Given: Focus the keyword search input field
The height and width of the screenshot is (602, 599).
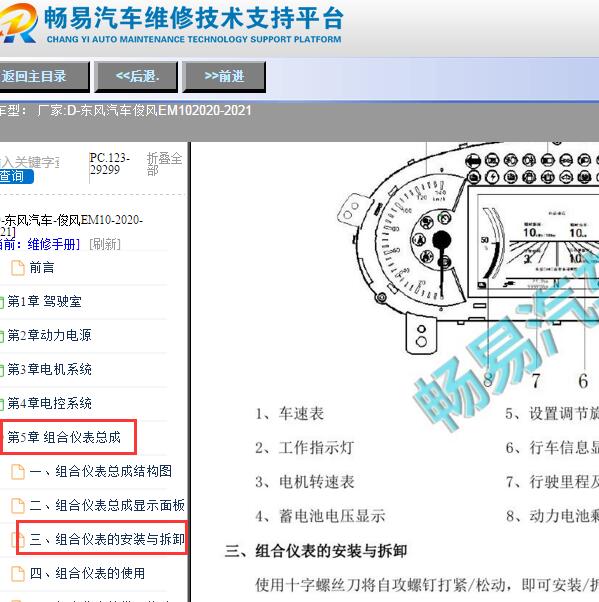Looking at the screenshot, I should point(29,162).
